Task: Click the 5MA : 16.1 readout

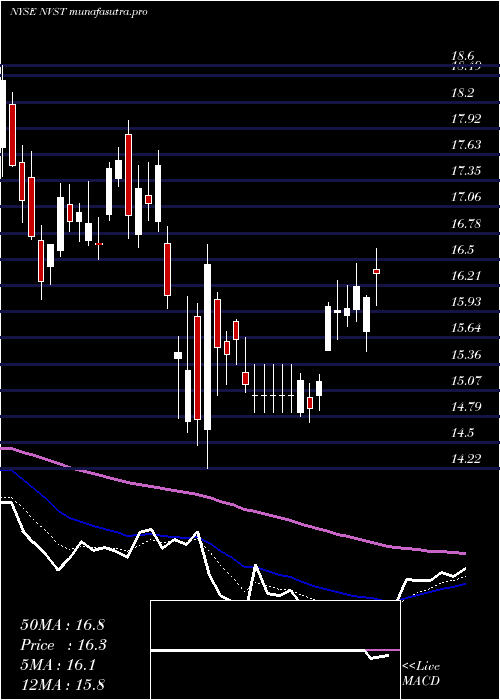Action: [58, 665]
